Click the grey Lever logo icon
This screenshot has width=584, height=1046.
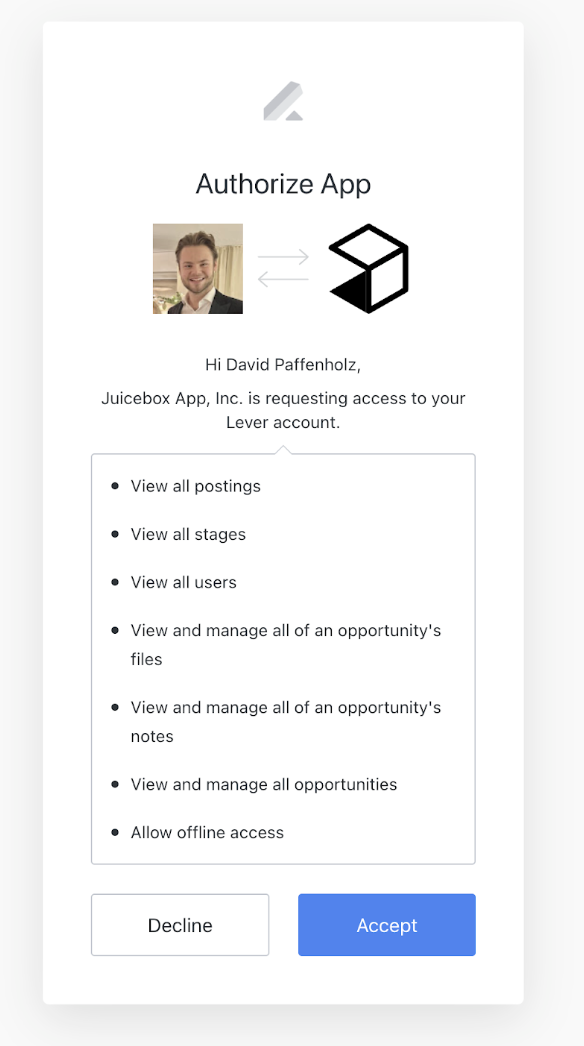point(284,101)
